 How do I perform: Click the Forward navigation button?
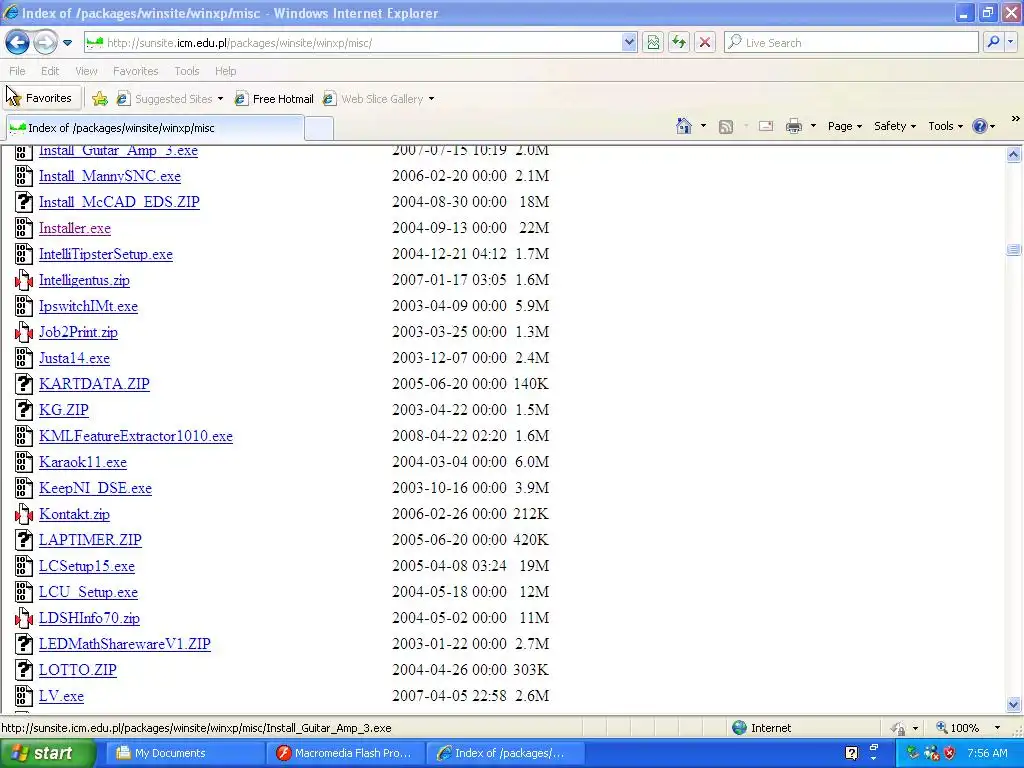click(x=45, y=43)
